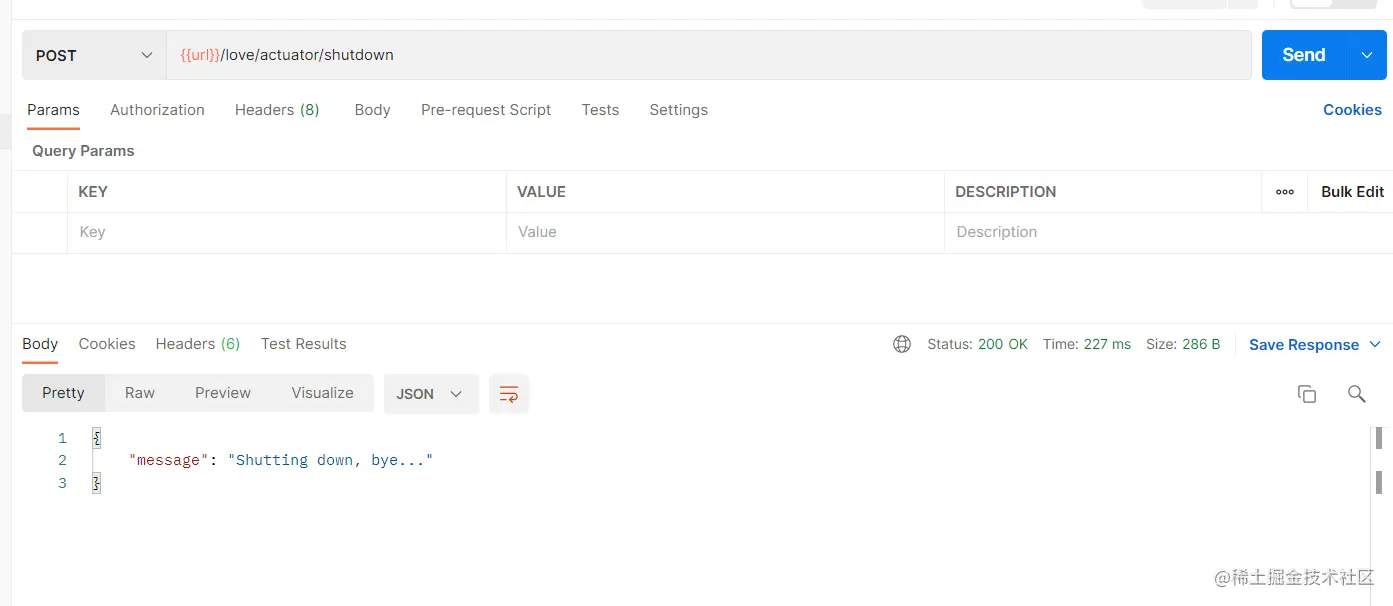Viewport: 1393px width, 606px height.
Task: Select the Raw view
Action: pos(140,393)
